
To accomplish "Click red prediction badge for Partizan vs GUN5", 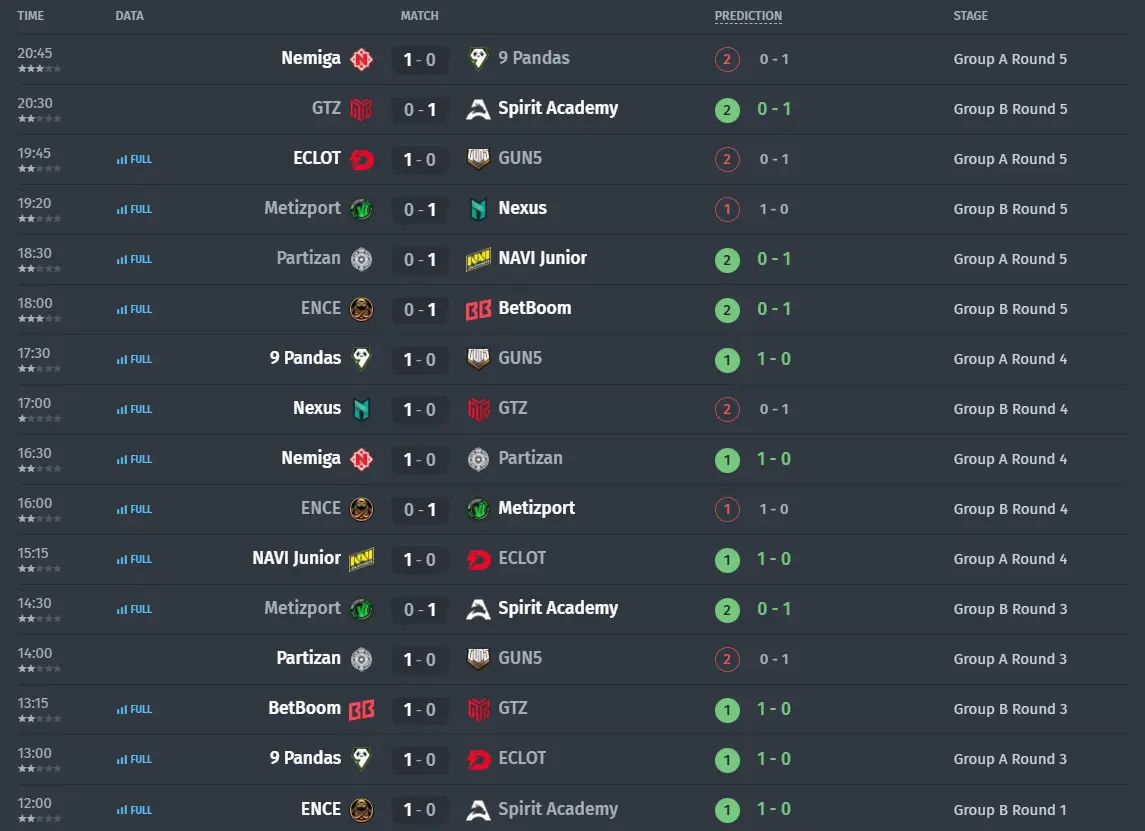I will [727, 660].
